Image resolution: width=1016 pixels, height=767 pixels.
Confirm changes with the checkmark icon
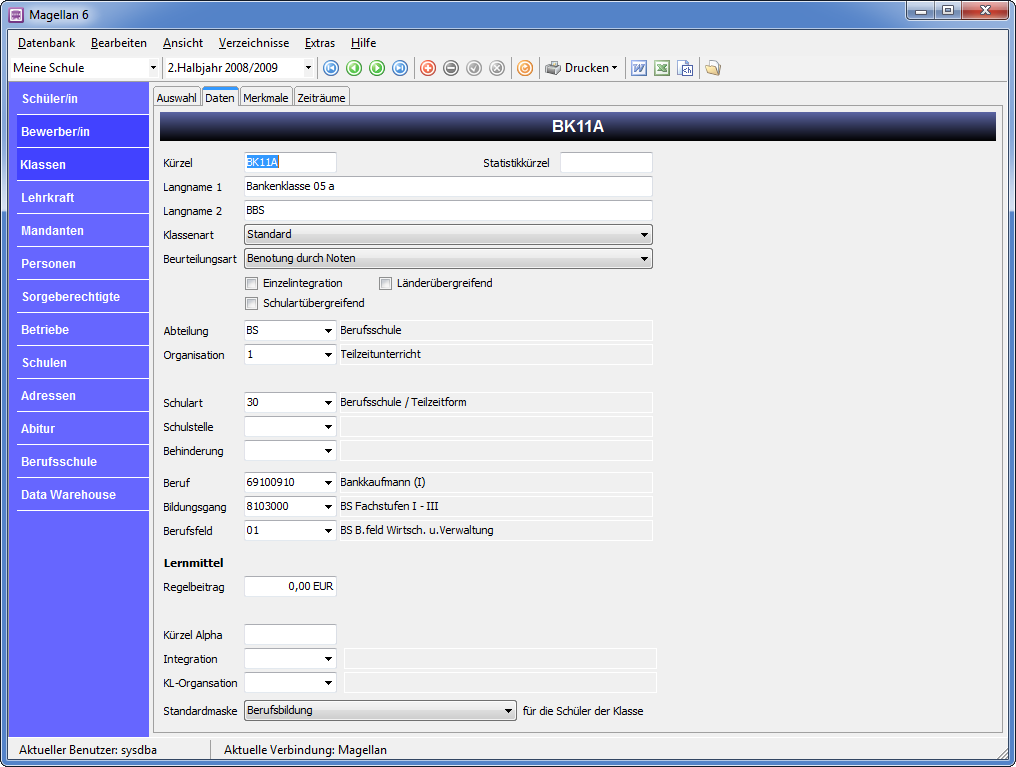click(474, 68)
